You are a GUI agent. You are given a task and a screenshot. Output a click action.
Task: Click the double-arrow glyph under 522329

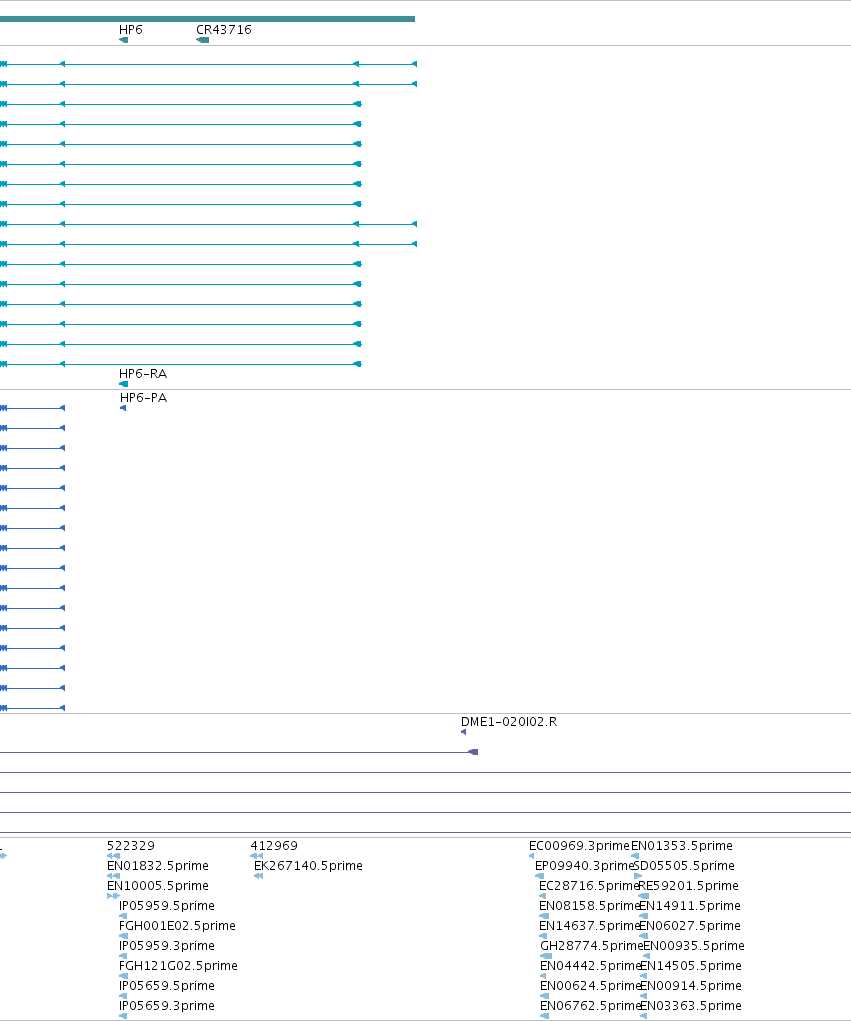[113, 856]
